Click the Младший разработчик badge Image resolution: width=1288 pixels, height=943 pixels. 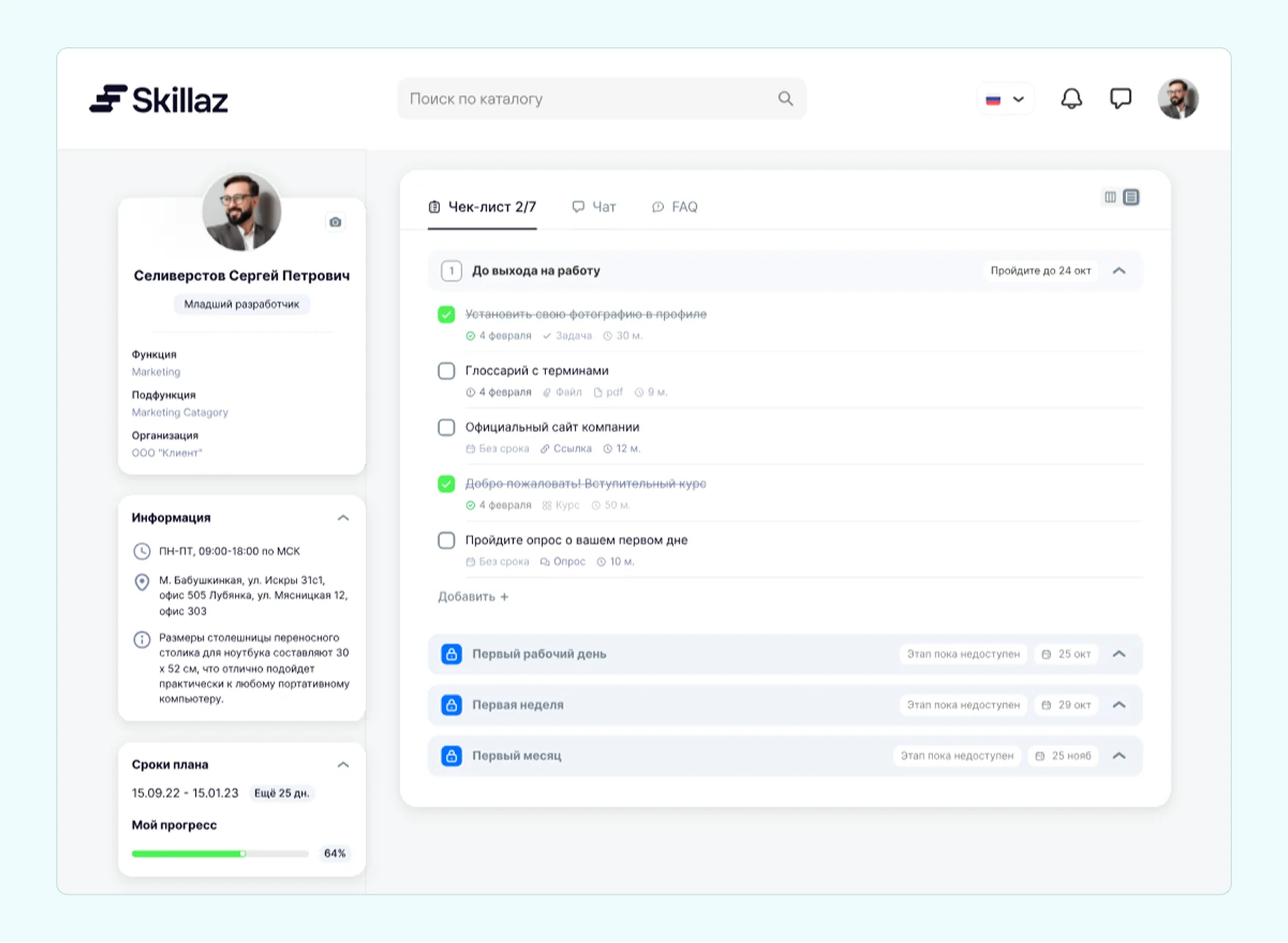[x=241, y=304]
